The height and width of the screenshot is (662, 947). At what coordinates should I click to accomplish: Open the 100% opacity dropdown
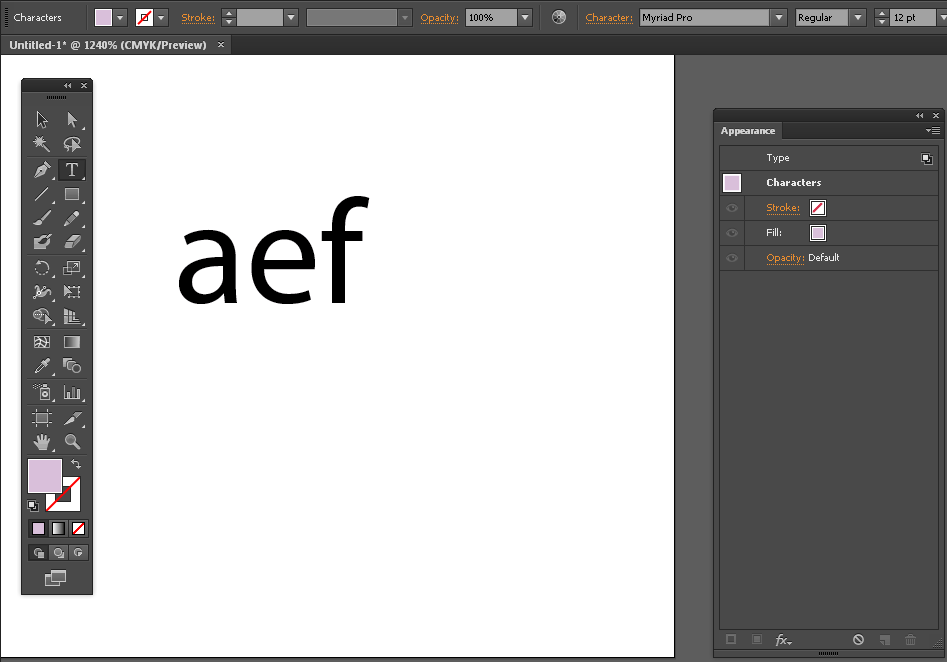(x=525, y=18)
